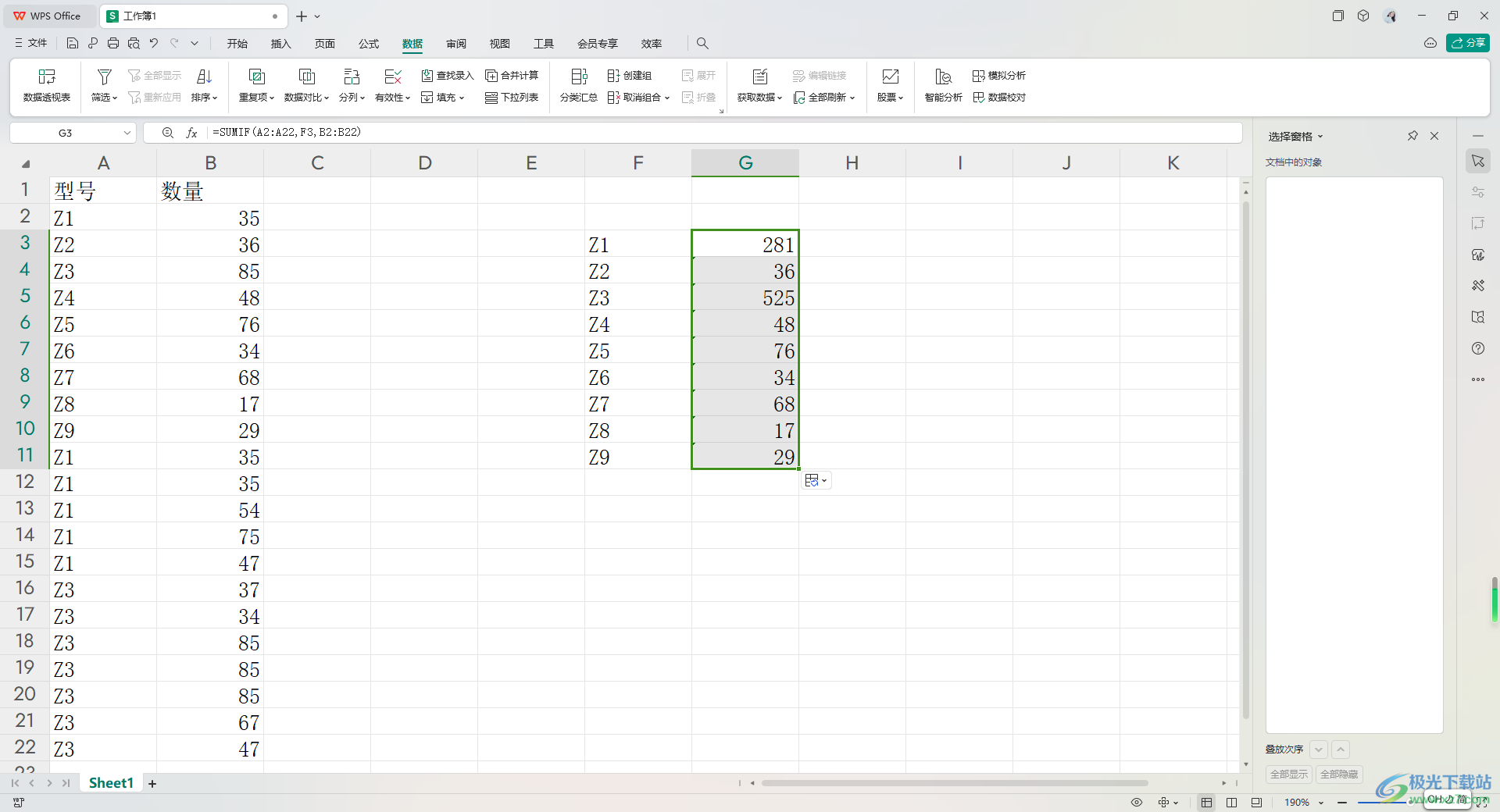The image size is (1500, 812).
Task: Click the 创建组 (Group) button
Action: tap(630, 76)
